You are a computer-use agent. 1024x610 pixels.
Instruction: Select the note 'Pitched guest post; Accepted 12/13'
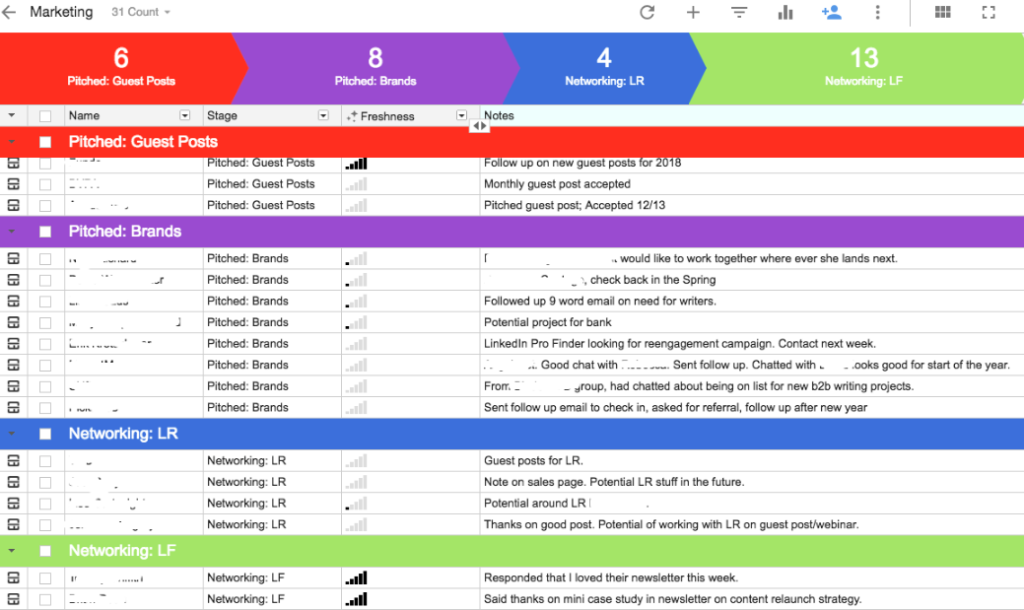click(x=575, y=205)
